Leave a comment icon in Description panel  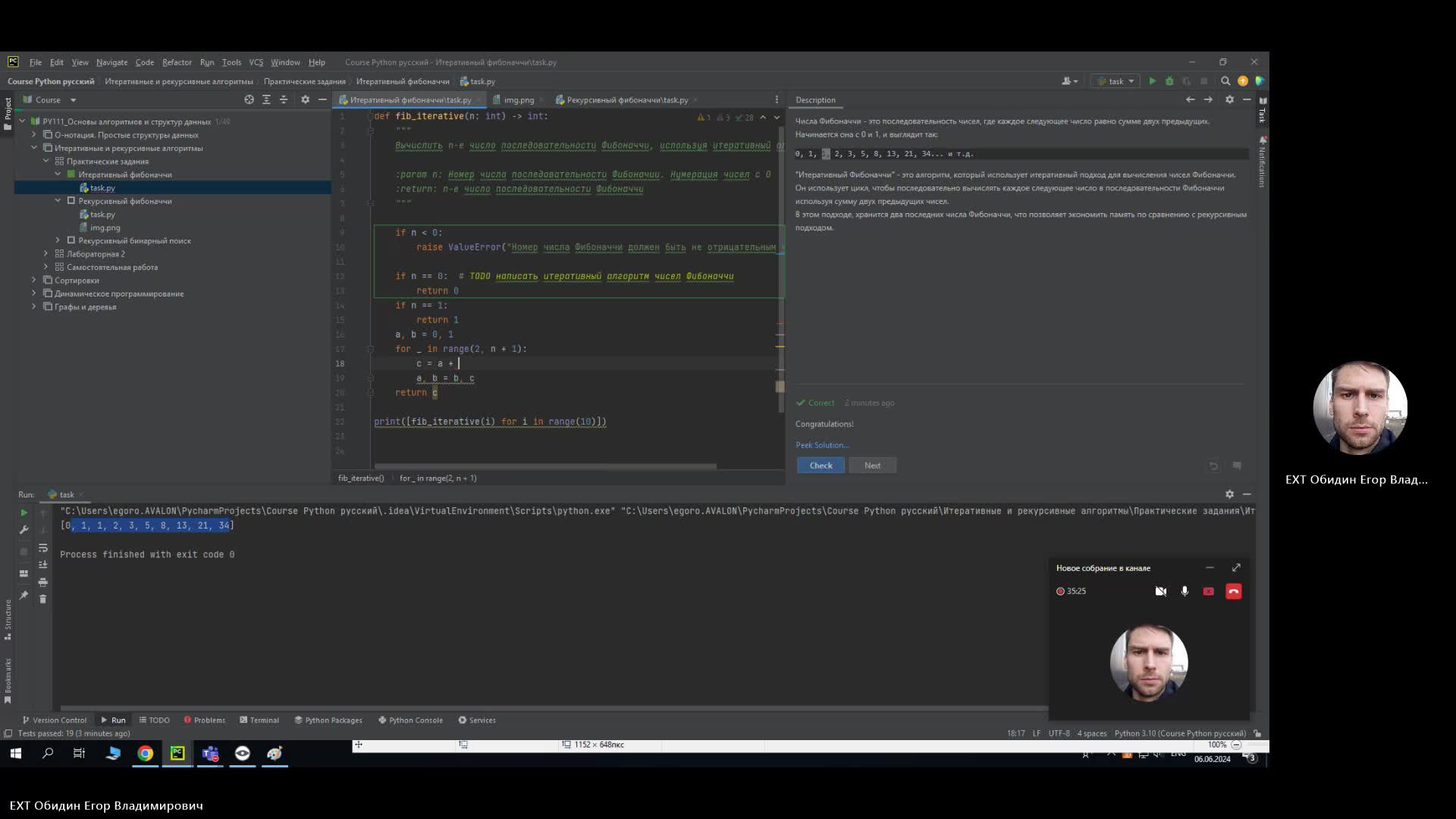click(x=1237, y=466)
